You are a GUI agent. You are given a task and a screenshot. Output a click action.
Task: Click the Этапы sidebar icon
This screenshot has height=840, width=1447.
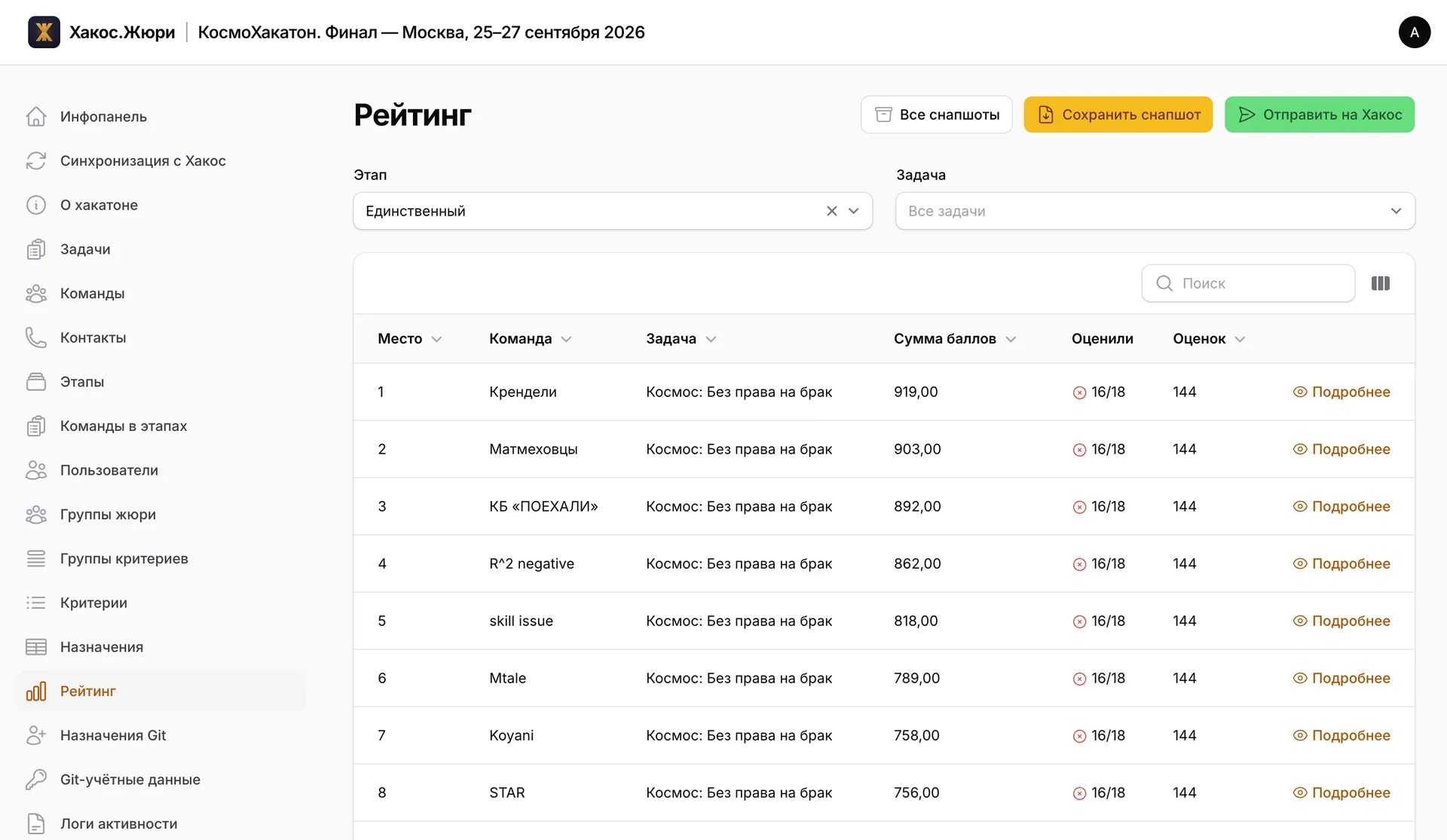coord(36,382)
